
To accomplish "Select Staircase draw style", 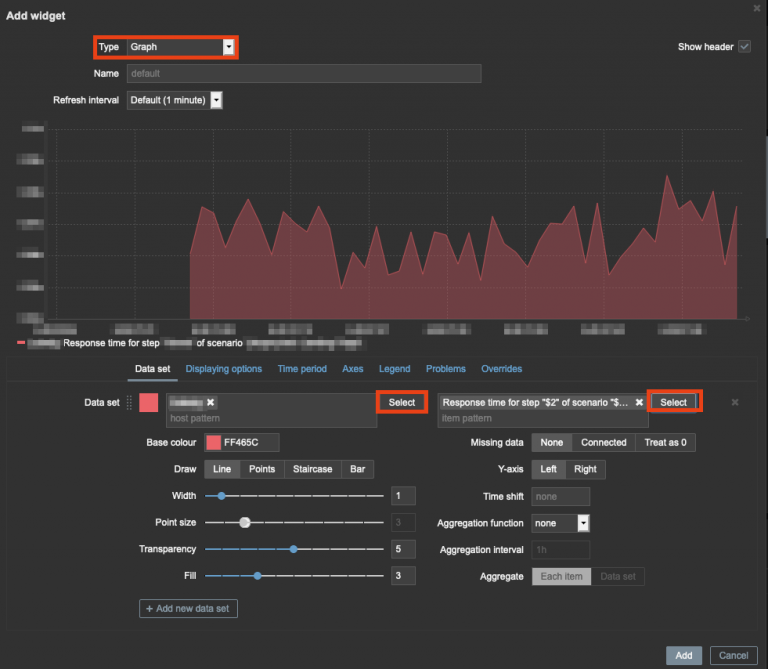I will (x=313, y=469).
